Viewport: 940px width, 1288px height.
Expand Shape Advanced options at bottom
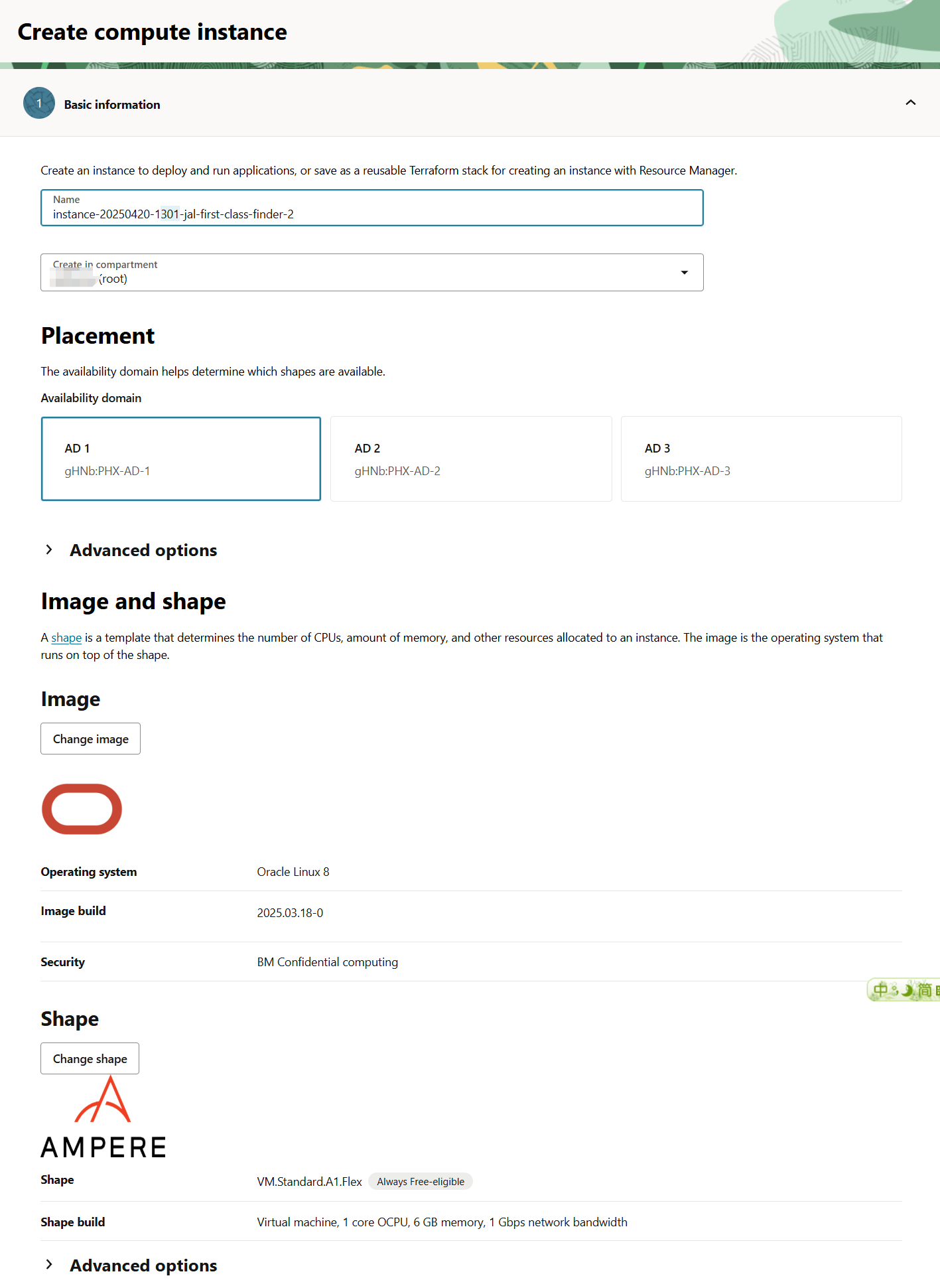pos(50,1265)
